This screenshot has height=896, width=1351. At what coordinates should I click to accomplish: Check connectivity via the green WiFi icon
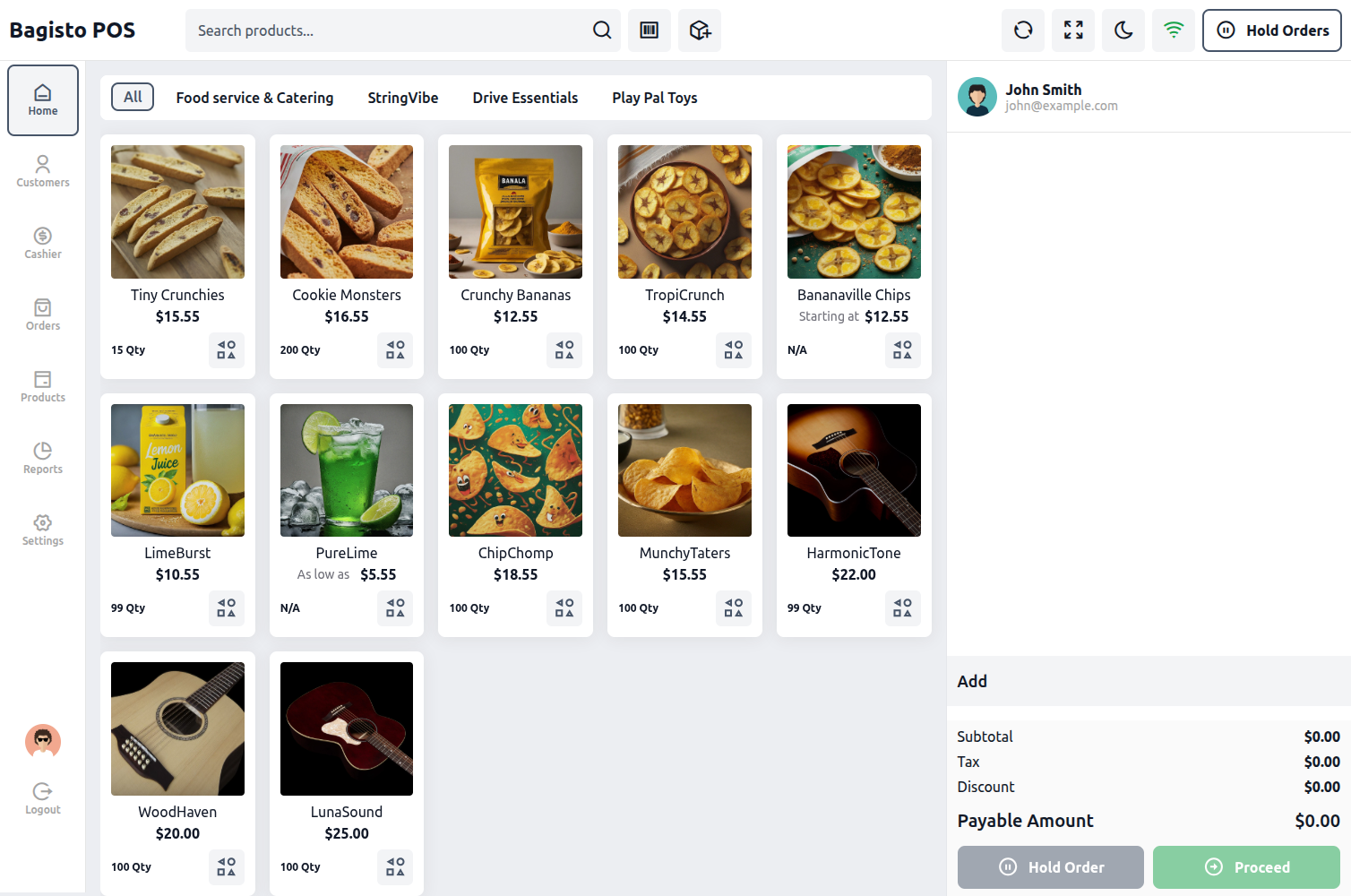click(x=1173, y=30)
